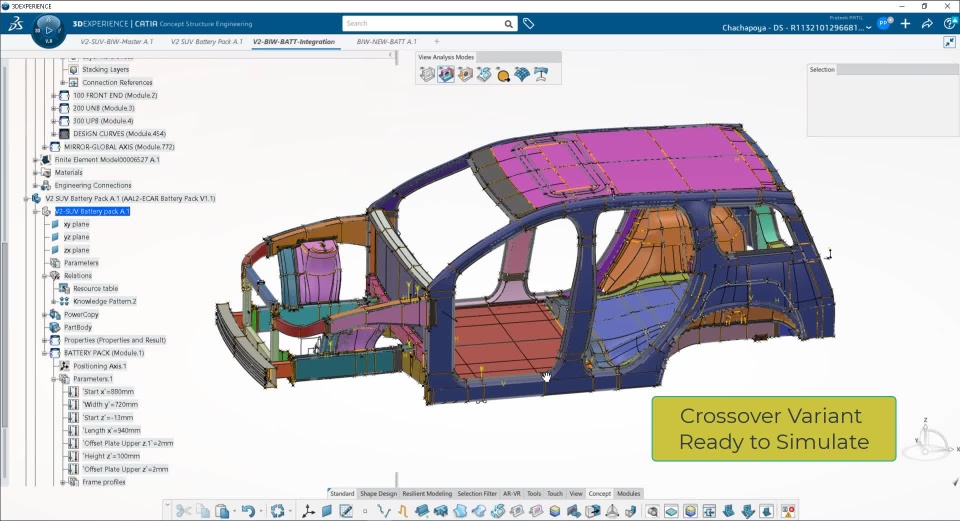Collapse the V2 SUV Battery Pack A.1 product node

(x=26, y=198)
